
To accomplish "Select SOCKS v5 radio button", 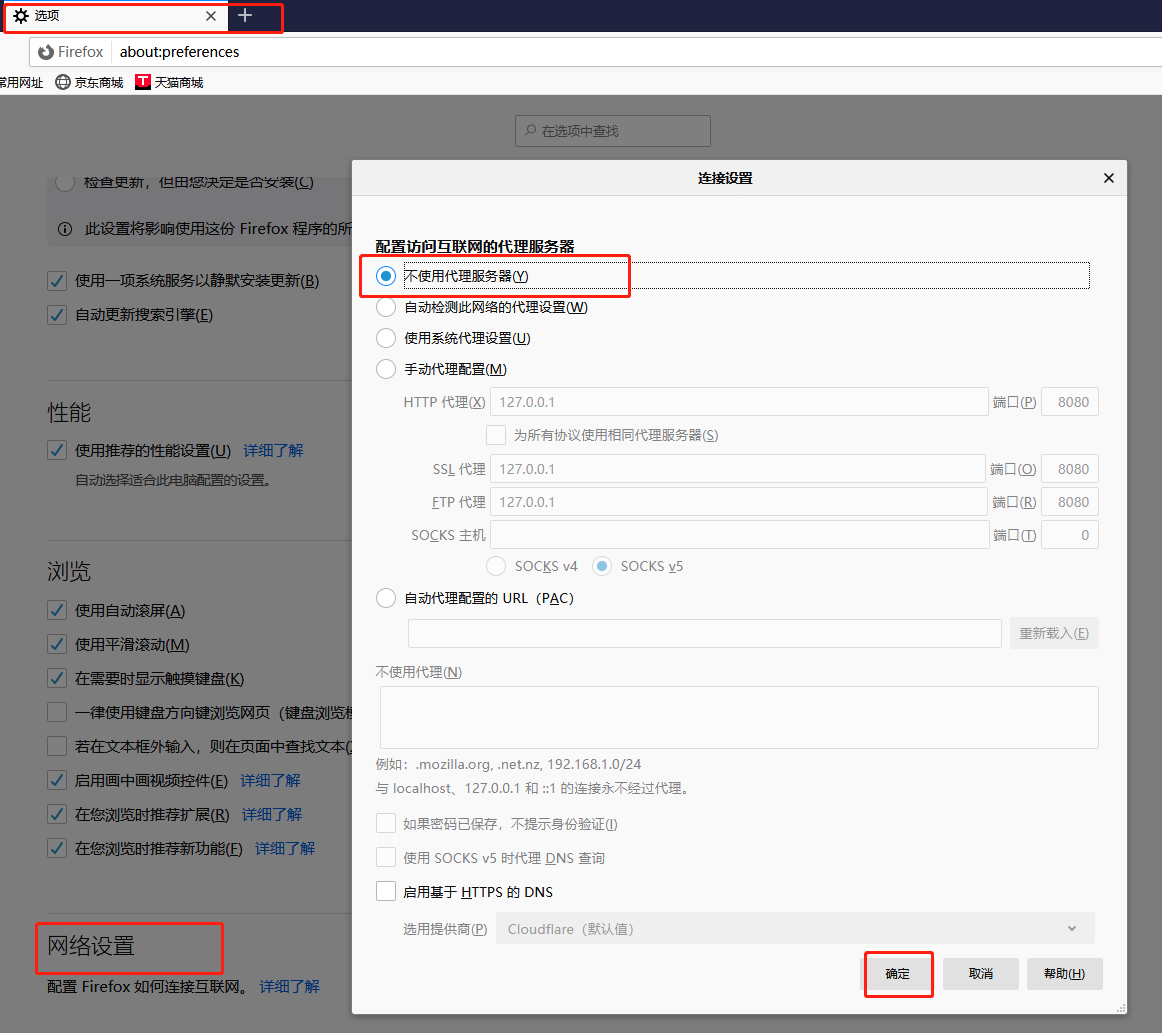I will 602,566.
